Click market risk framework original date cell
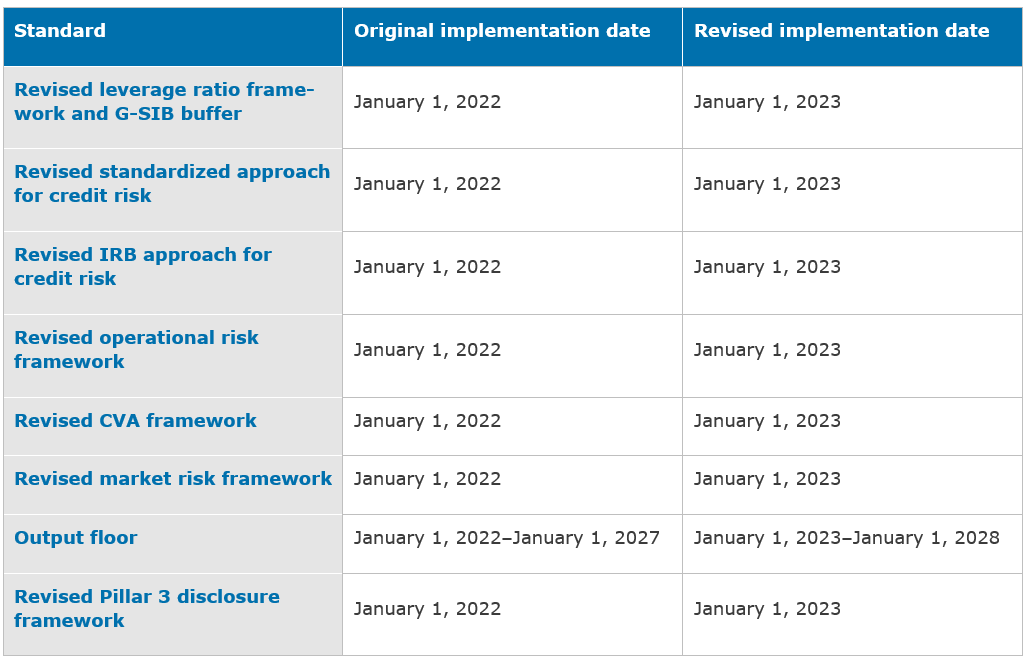Screen dimensions: 1028x657 (427, 479)
